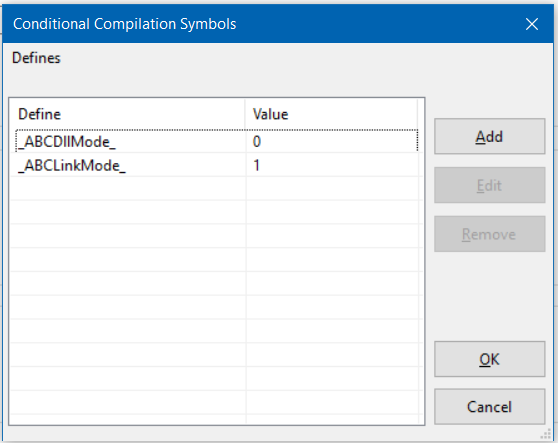Screen dimensions: 558x443
Task: Click the divider between Define and Value headers
Action: (245, 114)
